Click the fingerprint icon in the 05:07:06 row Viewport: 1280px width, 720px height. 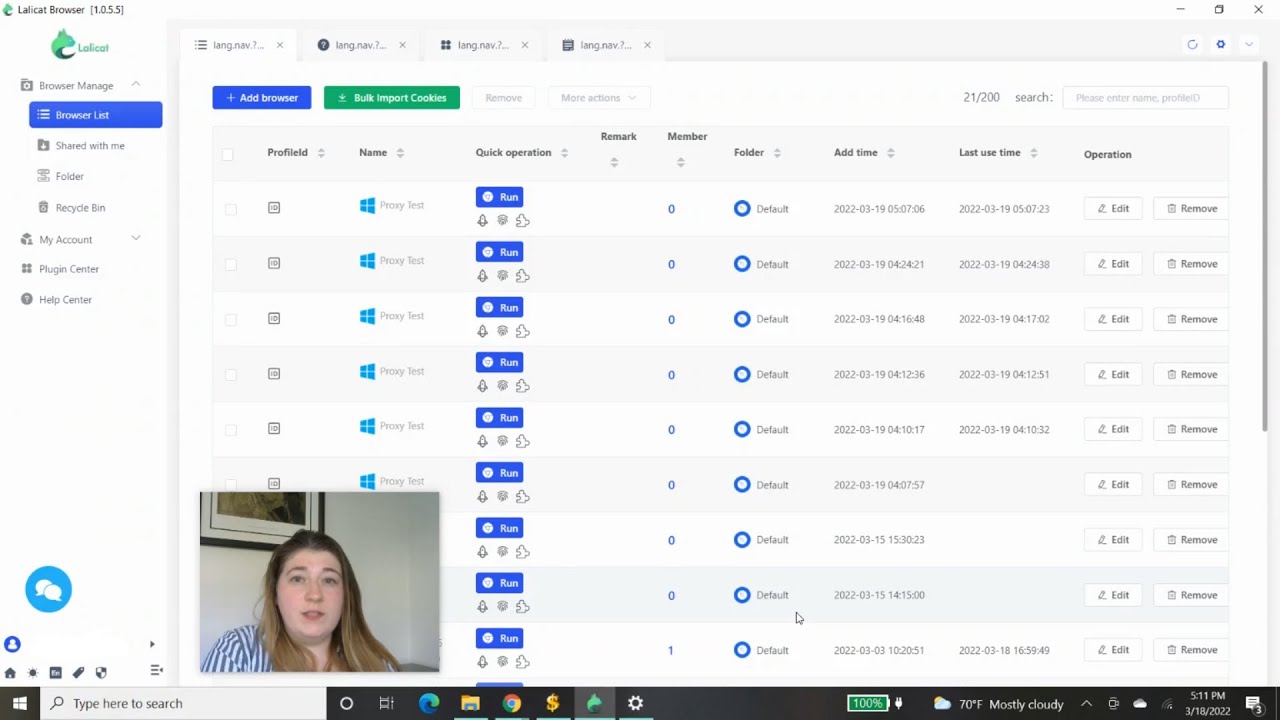[x=502, y=220]
